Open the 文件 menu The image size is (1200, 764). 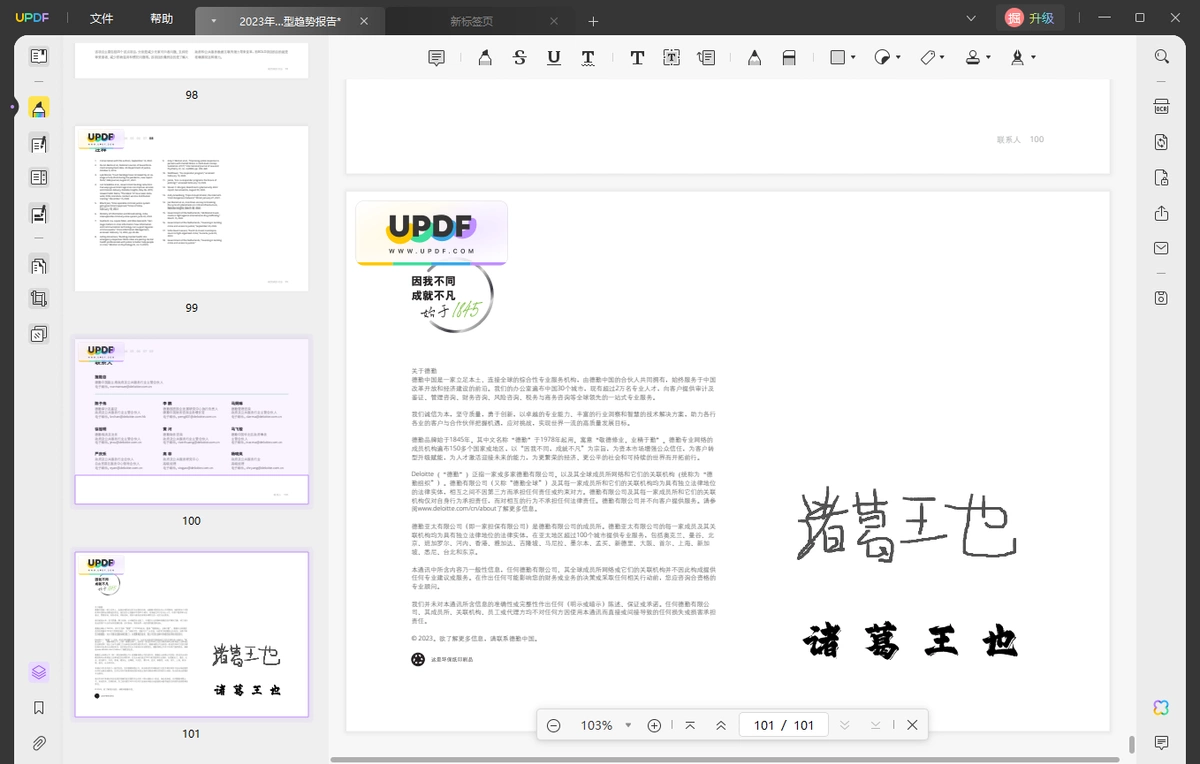[101, 19]
